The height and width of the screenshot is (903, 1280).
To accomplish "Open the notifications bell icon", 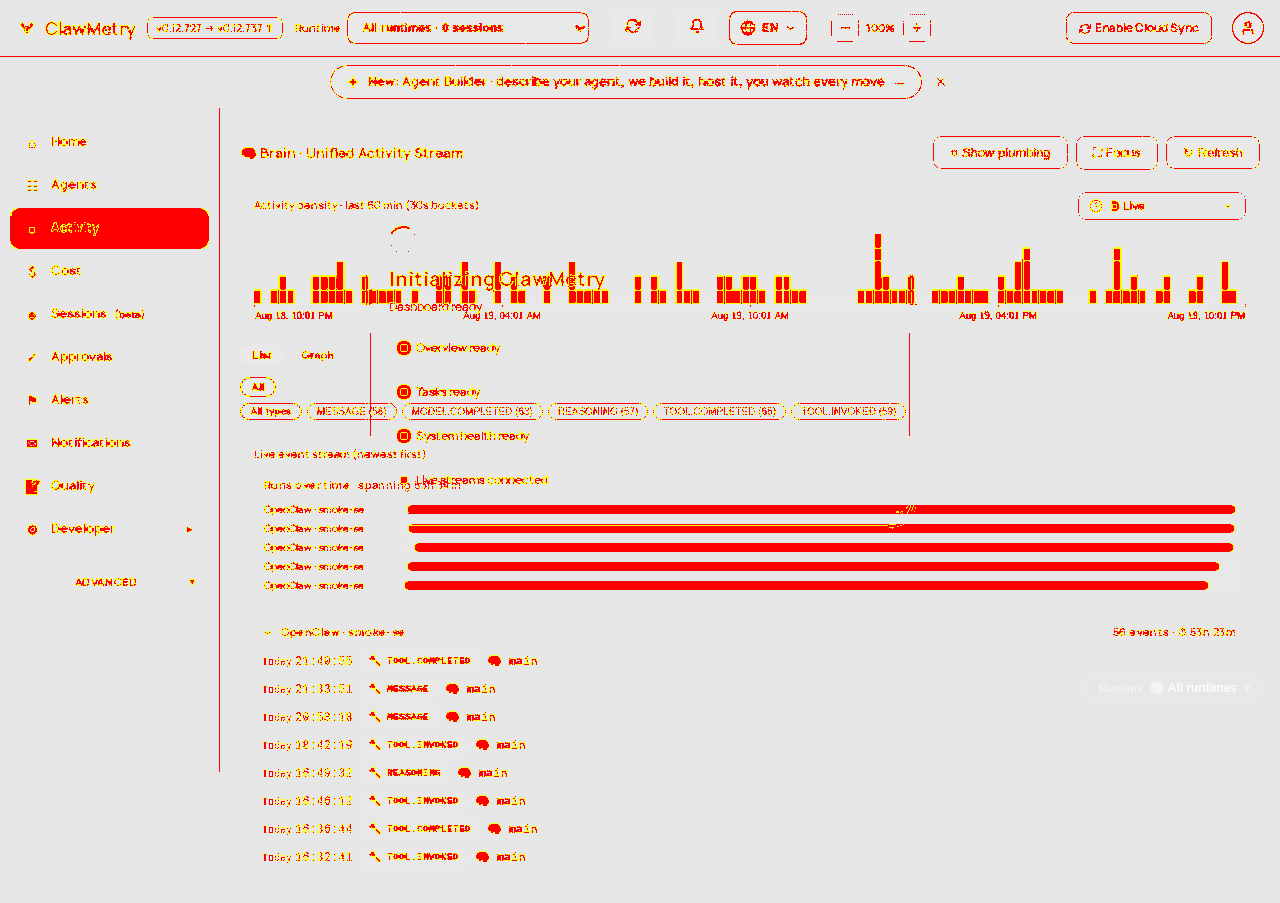I will 697,27.
